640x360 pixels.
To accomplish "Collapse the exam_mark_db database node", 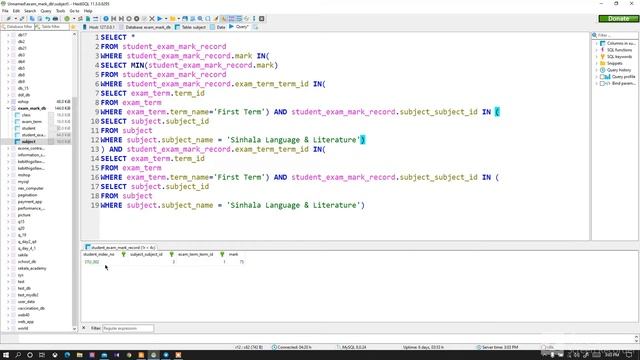I will [8, 108].
